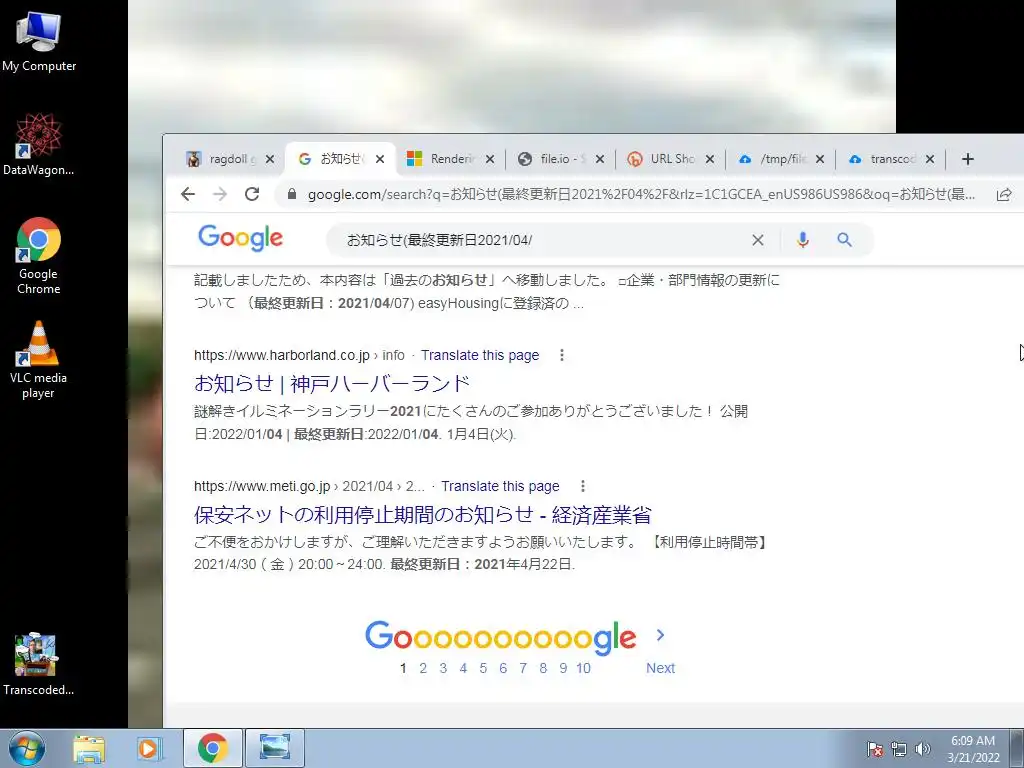
Task: Click the padlock site info icon
Action: click(x=292, y=194)
